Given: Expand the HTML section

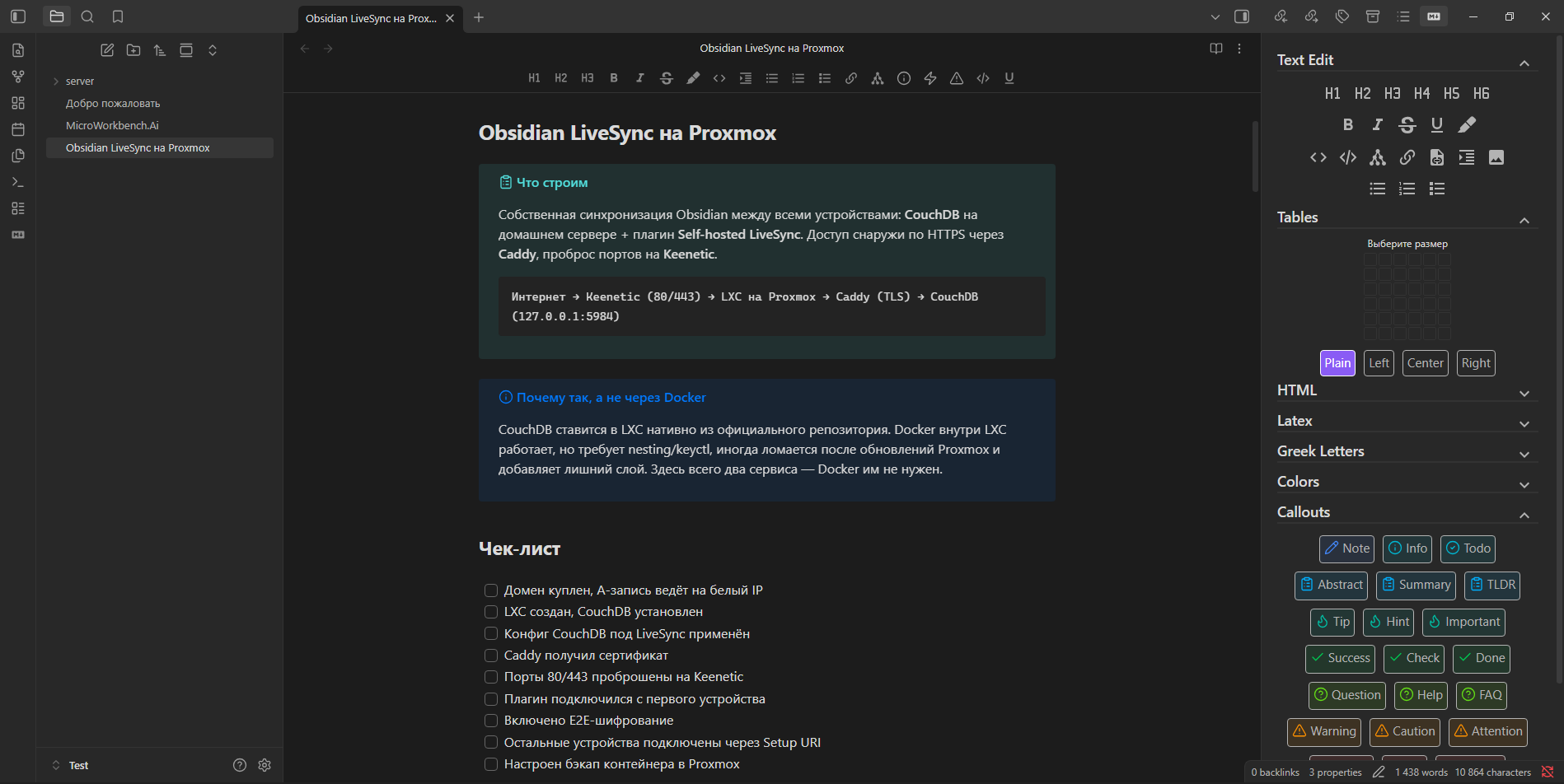Looking at the screenshot, I should point(1407,391).
